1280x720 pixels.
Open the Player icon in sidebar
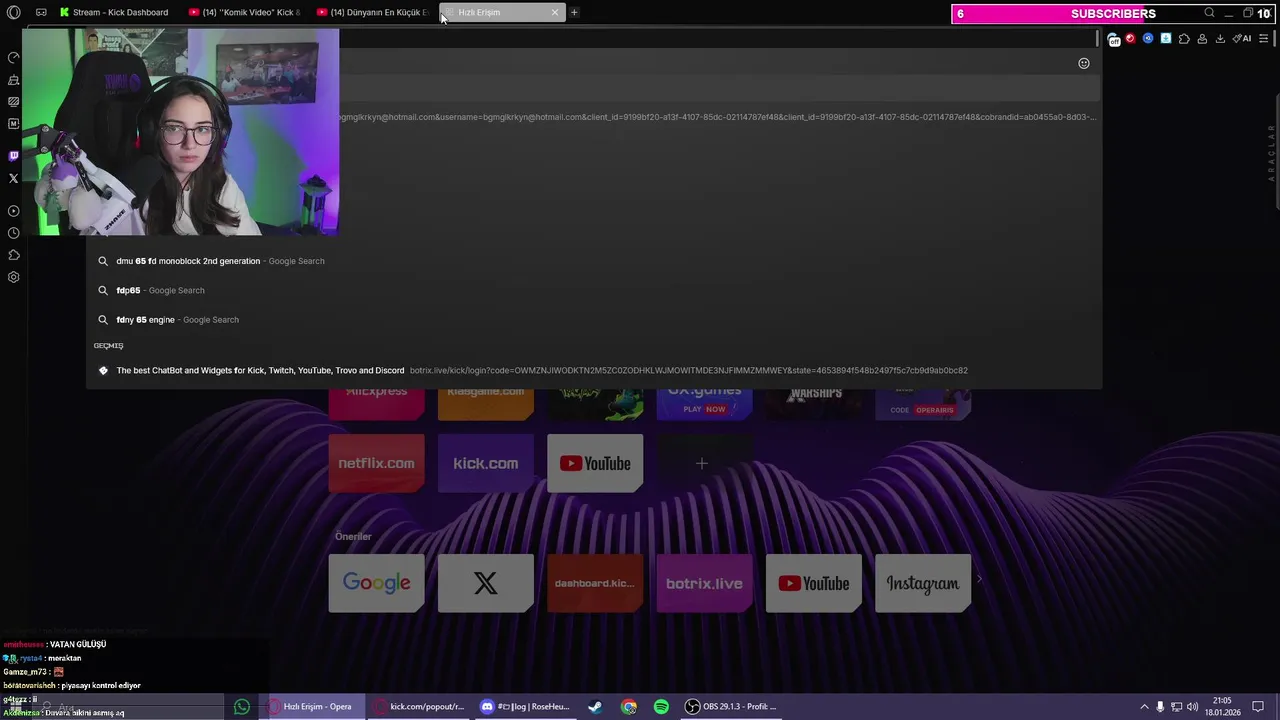pos(13,211)
